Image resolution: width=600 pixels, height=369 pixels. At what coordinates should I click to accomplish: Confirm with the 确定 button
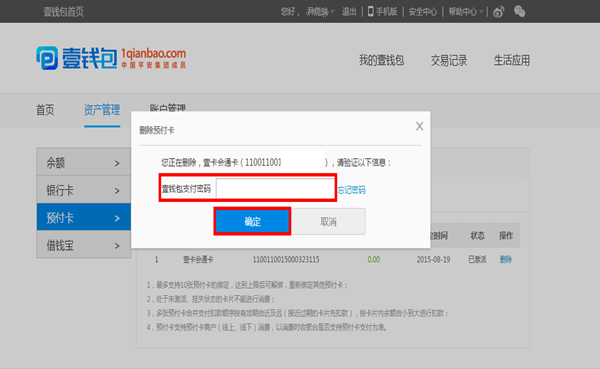[x=252, y=221]
